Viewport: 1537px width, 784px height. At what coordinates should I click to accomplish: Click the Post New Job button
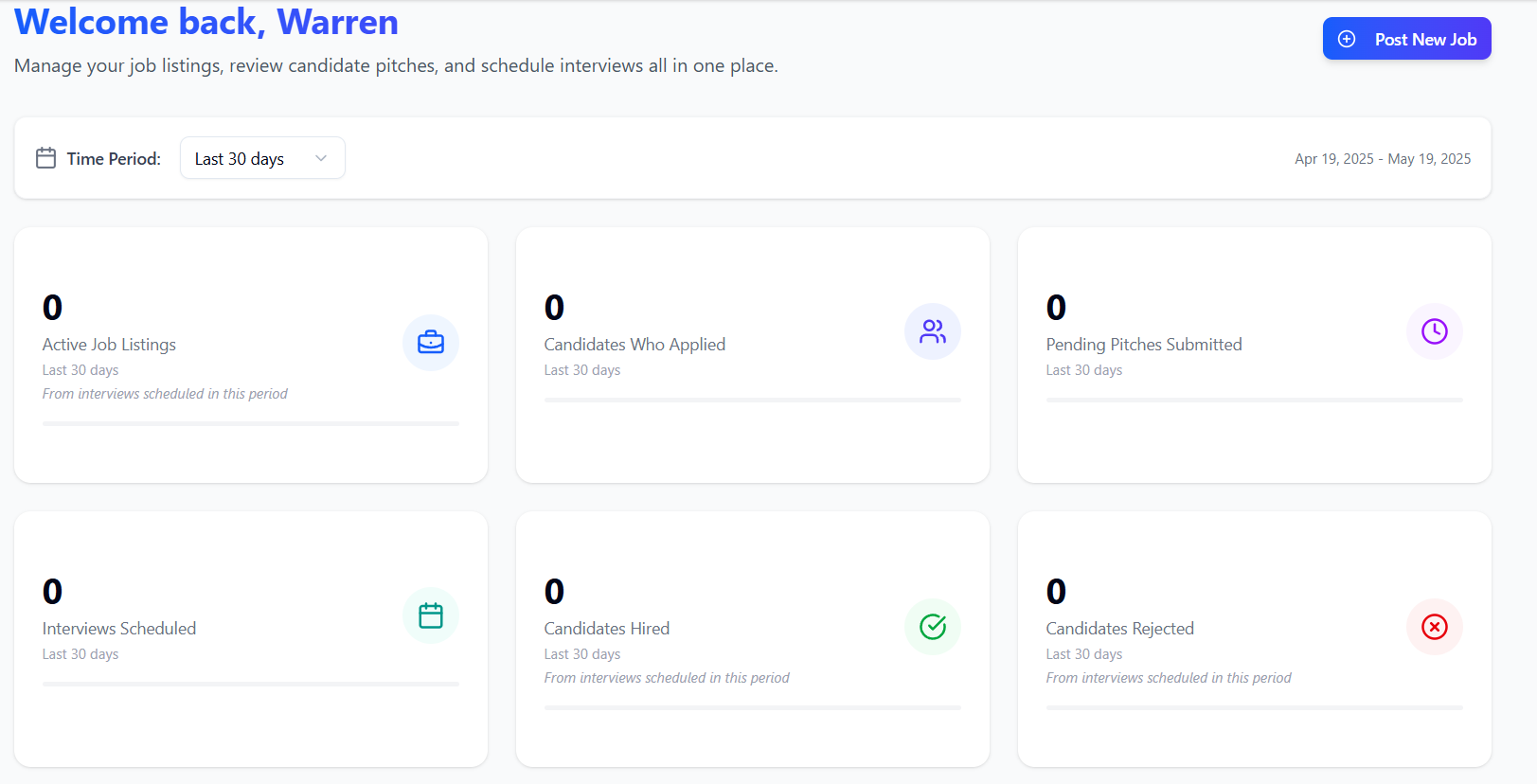1406,39
